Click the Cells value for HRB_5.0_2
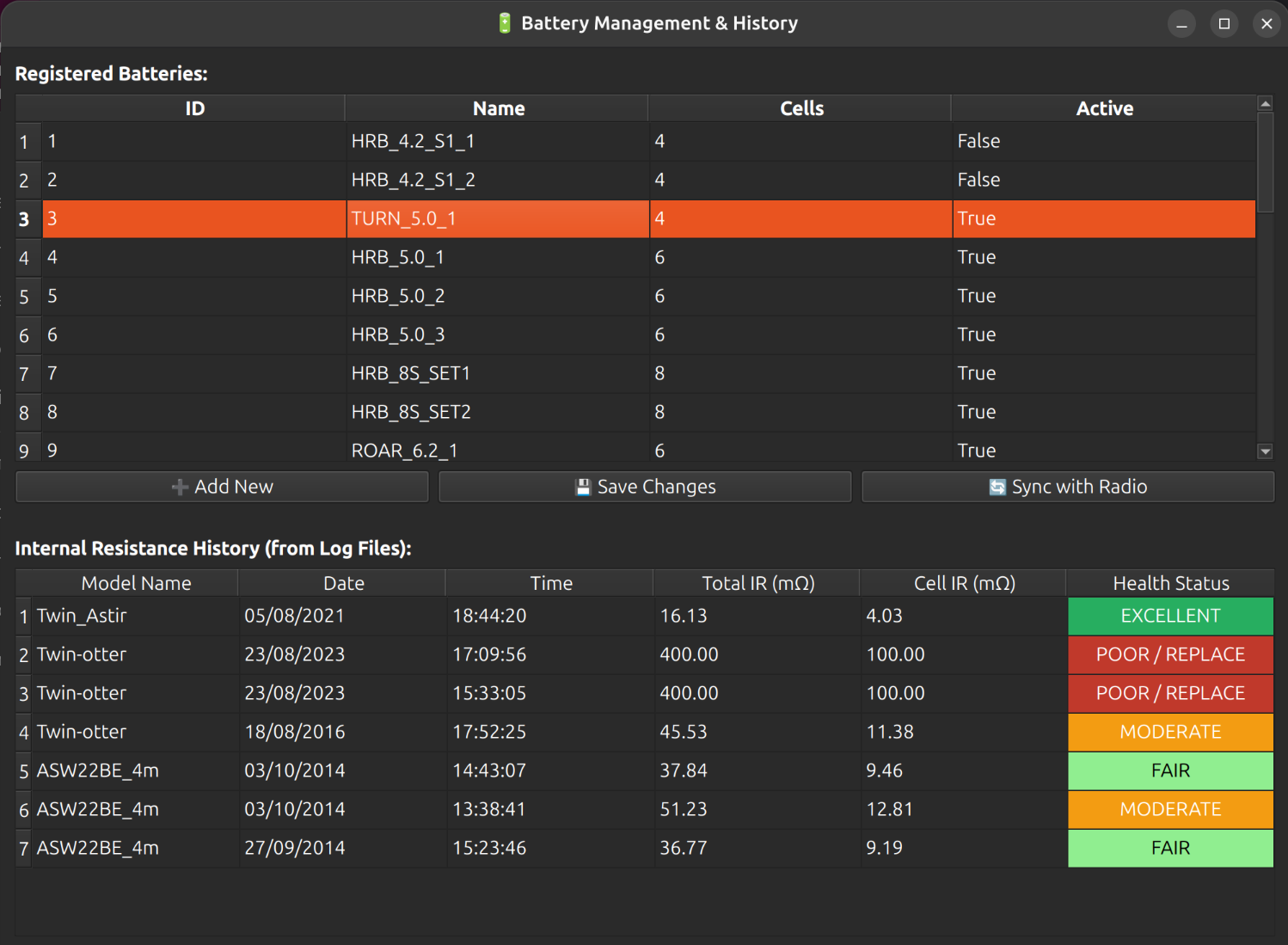 (x=800, y=296)
